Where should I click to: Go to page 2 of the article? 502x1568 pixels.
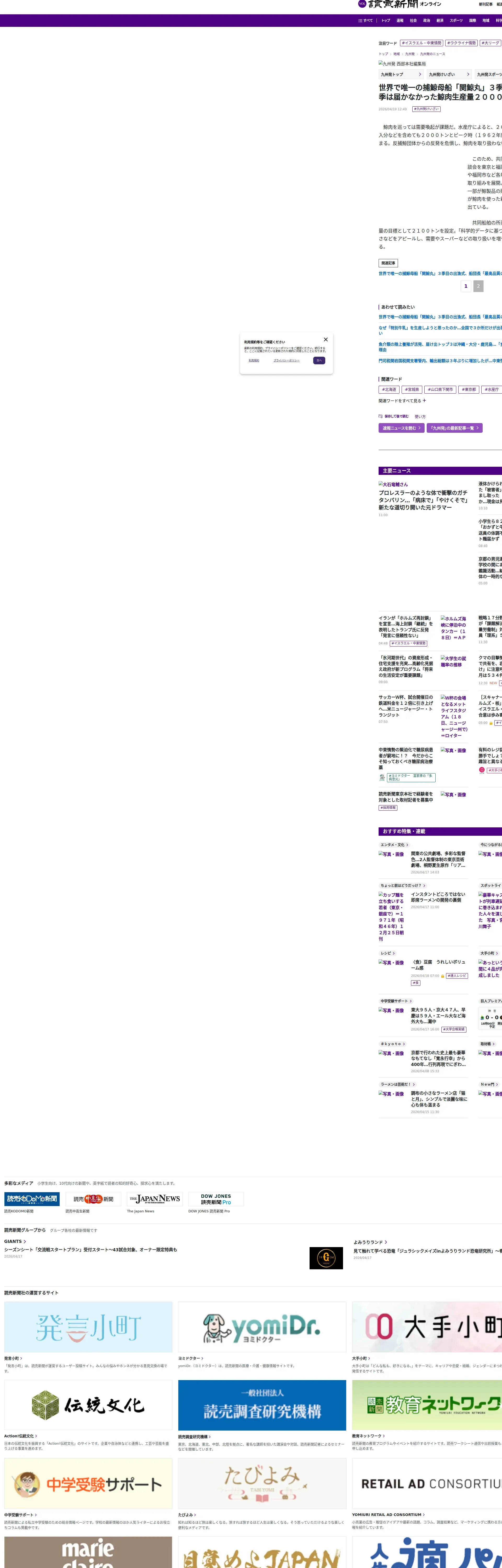pos(478,286)
